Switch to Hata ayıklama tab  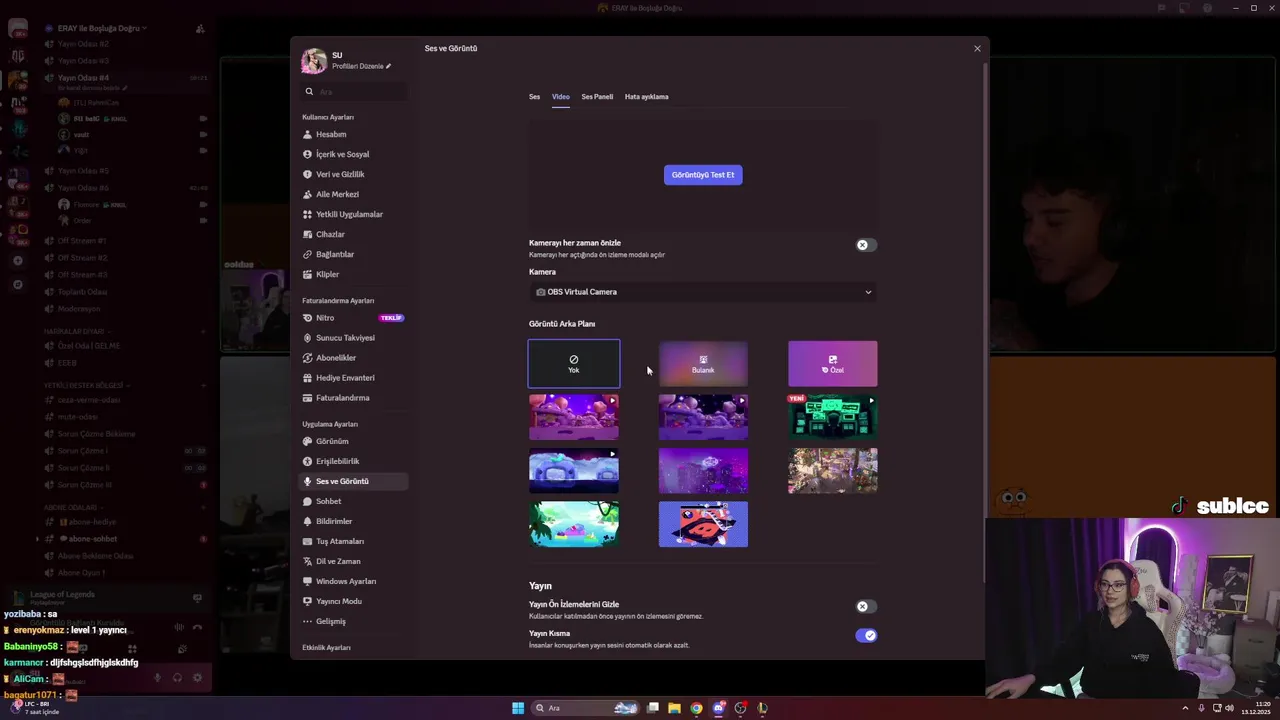646,97
